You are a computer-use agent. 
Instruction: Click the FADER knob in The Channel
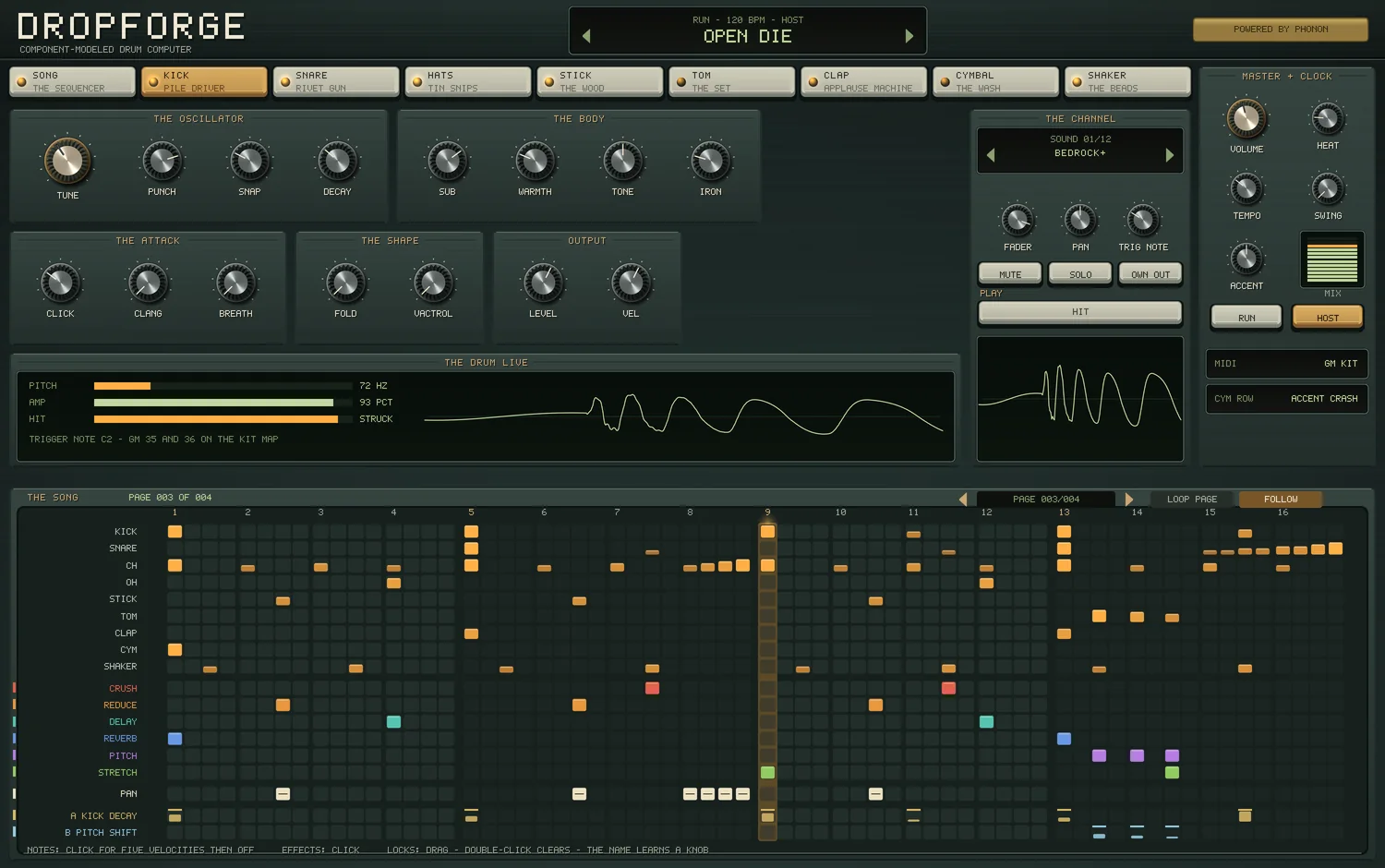pos(1018,220)
